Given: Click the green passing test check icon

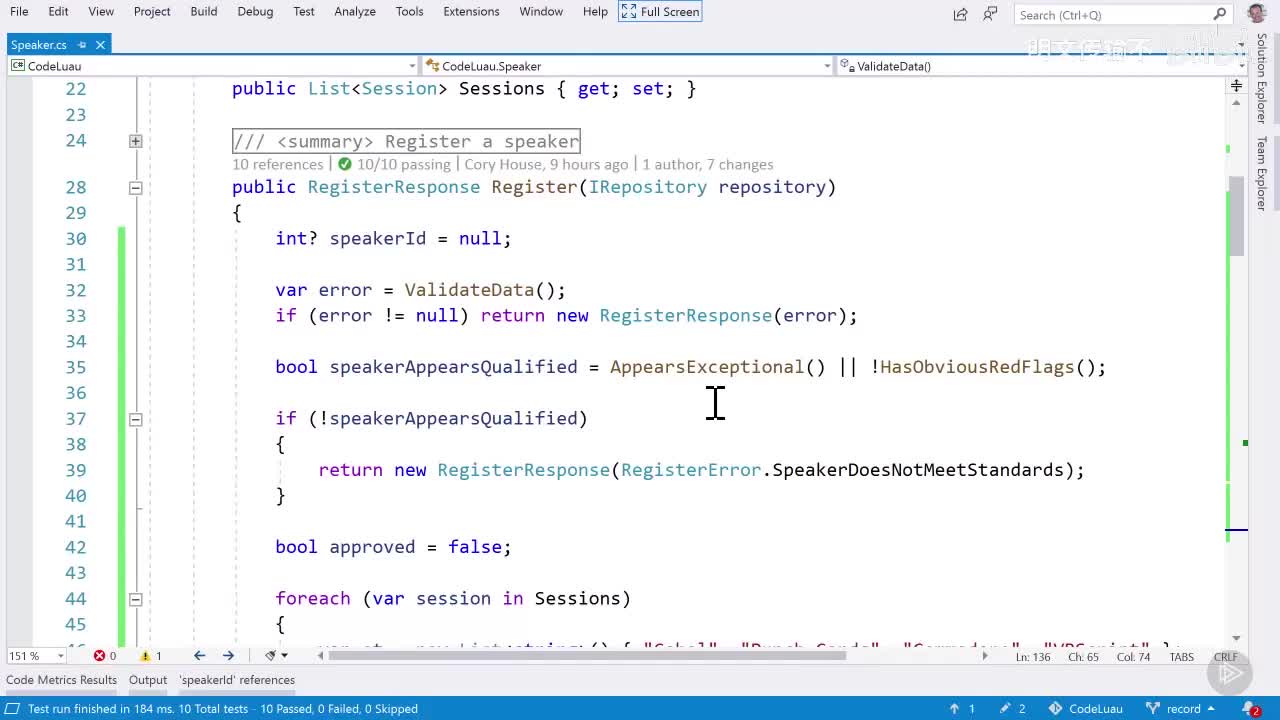Looking at the screenshot, I should click(x=345, y=164).
